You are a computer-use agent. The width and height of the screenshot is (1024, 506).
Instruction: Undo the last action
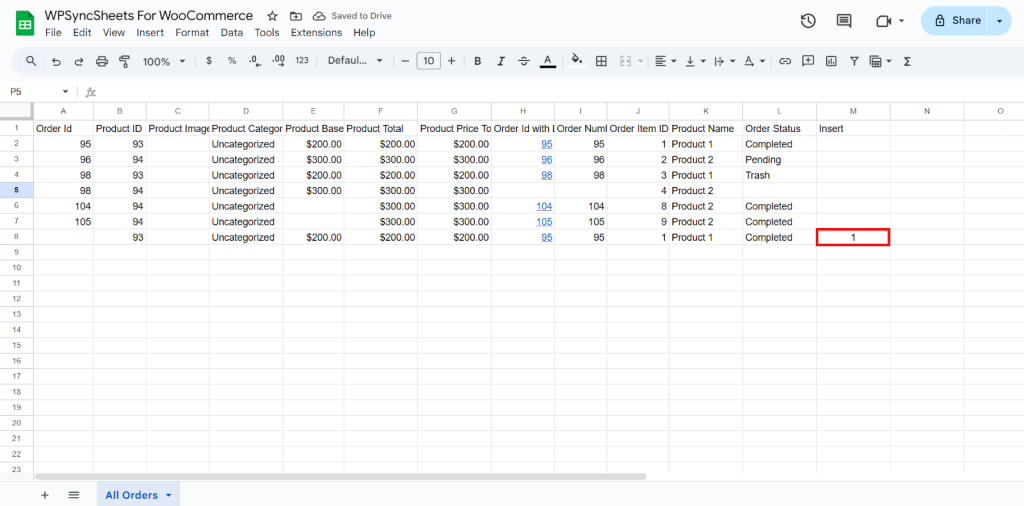pos(56,61)
